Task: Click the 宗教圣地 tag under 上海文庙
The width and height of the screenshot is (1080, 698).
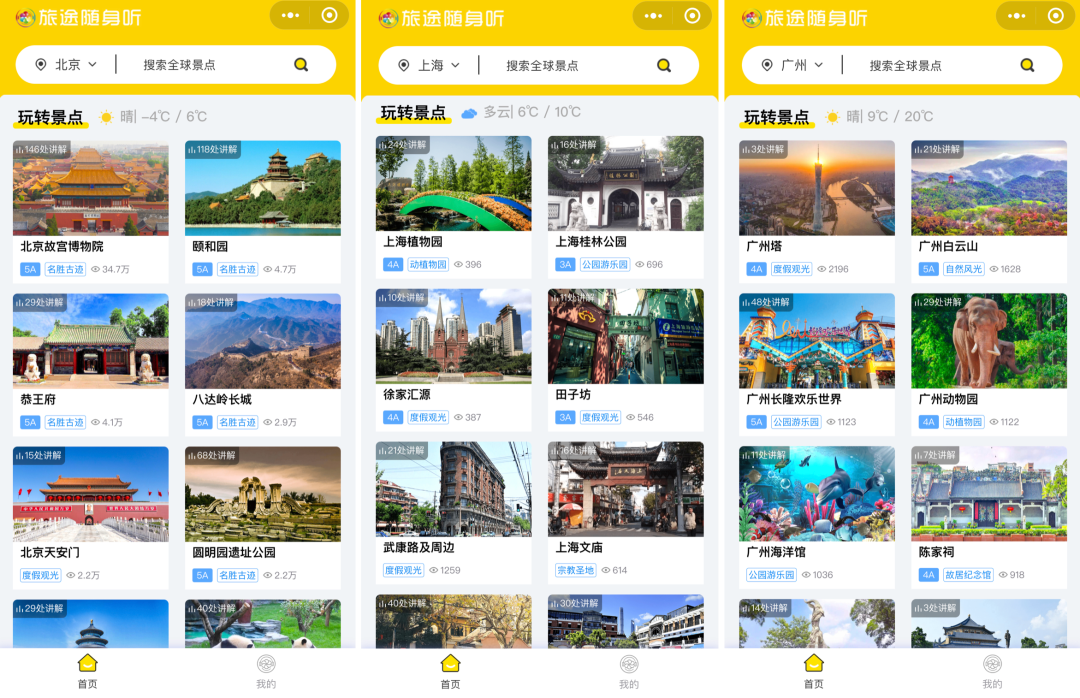Action: coord(575,571)
